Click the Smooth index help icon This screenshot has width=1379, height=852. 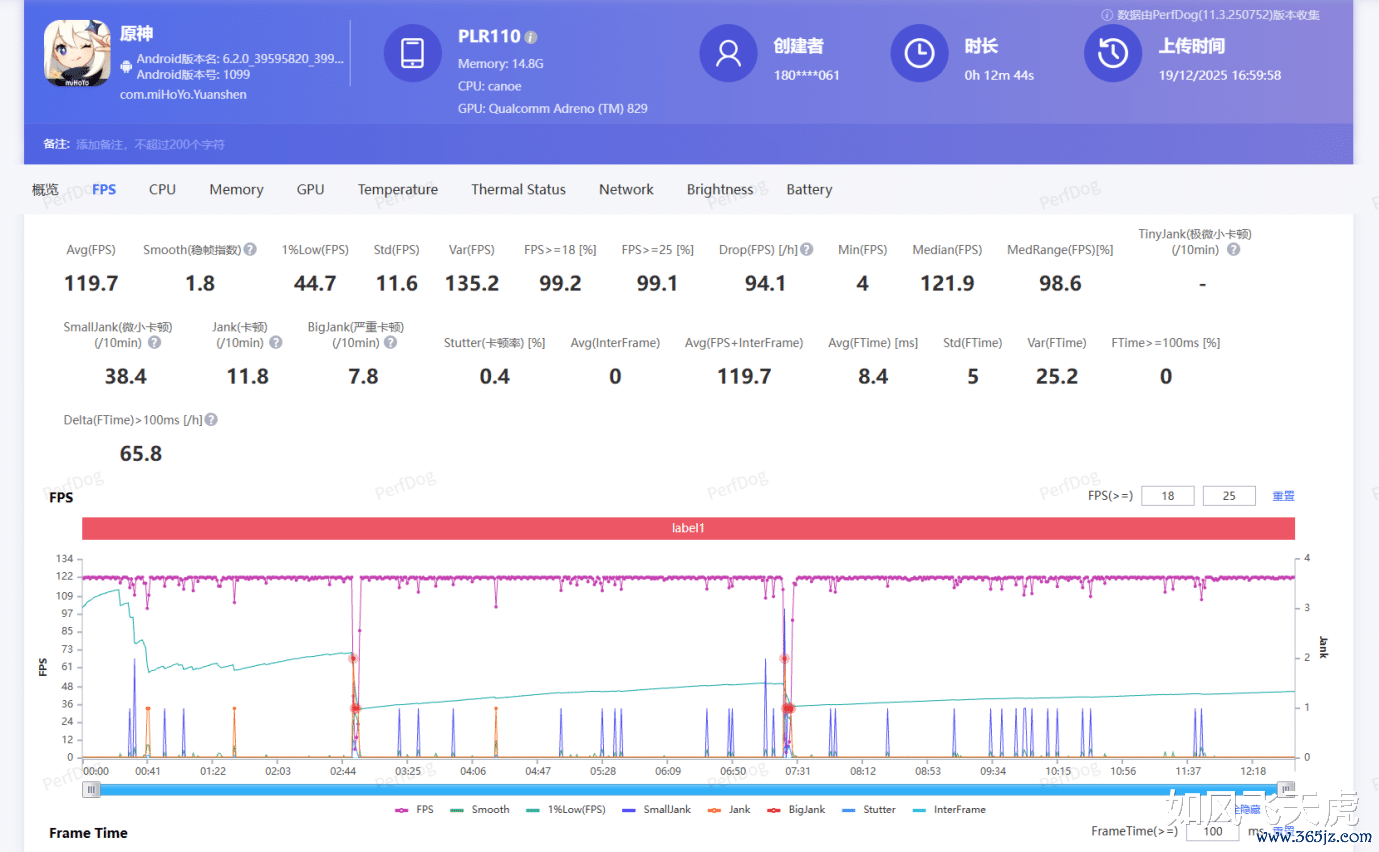pyautogui.click(x=250, y=249)
